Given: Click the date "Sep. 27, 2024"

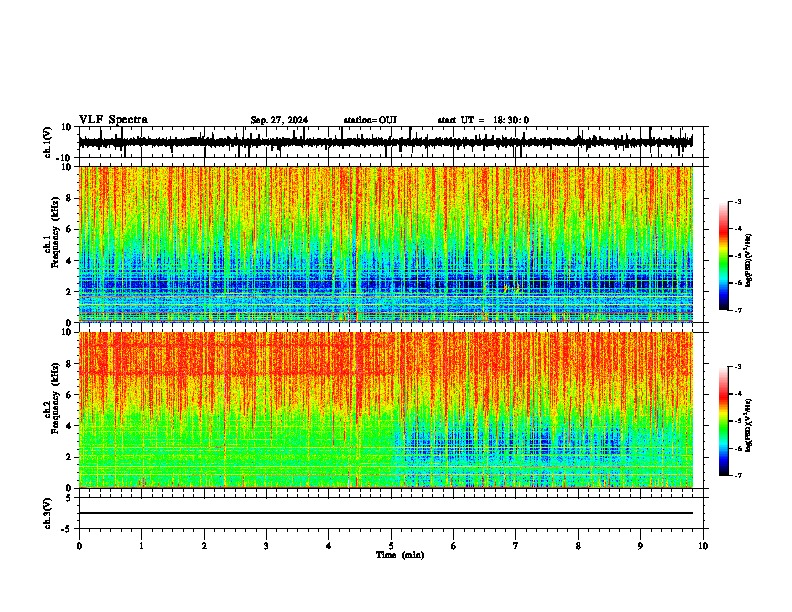Looking at the screenshot, I should pyautogui.click(x=279, y=120).
